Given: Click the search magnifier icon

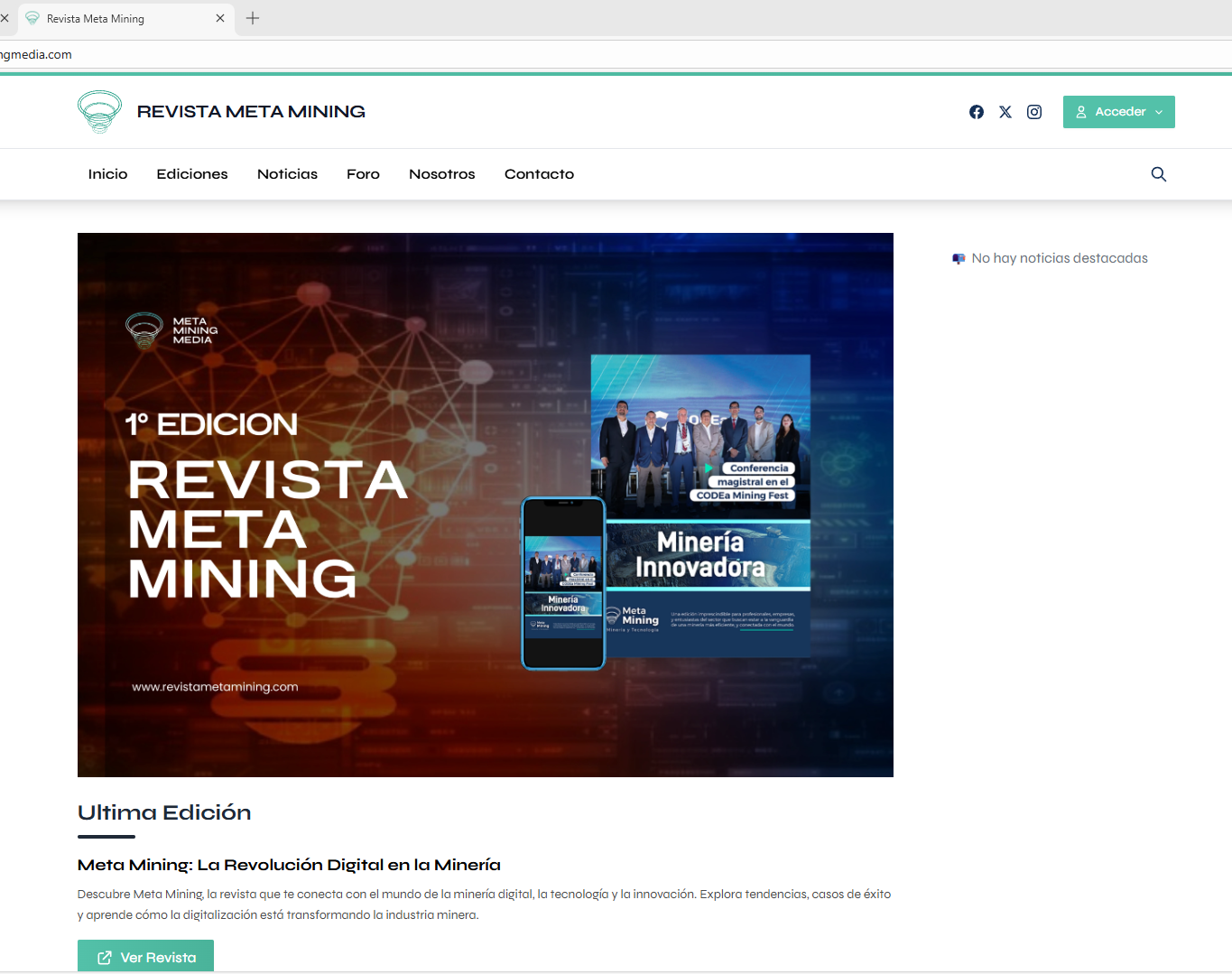Looking at the screenshot, I should 1159,174.
